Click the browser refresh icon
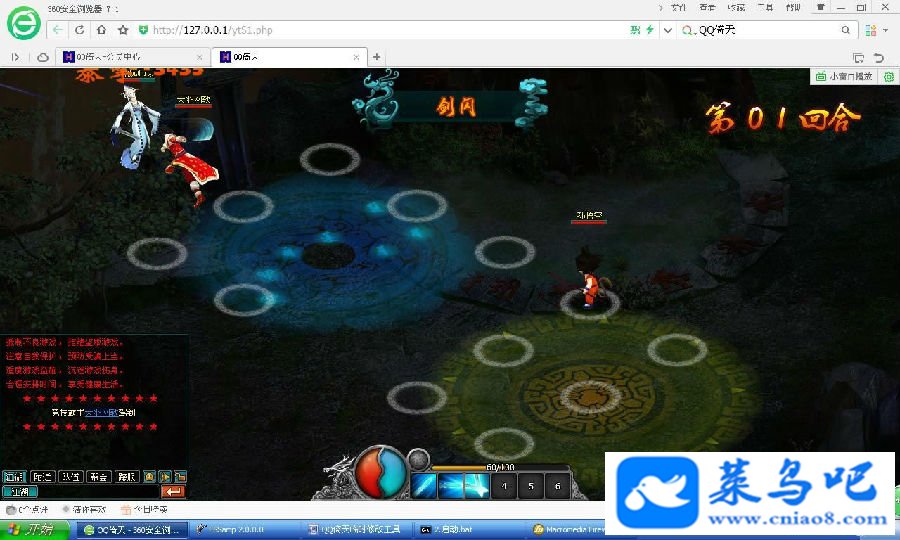 pyautogui.click(x=80, y=30)
